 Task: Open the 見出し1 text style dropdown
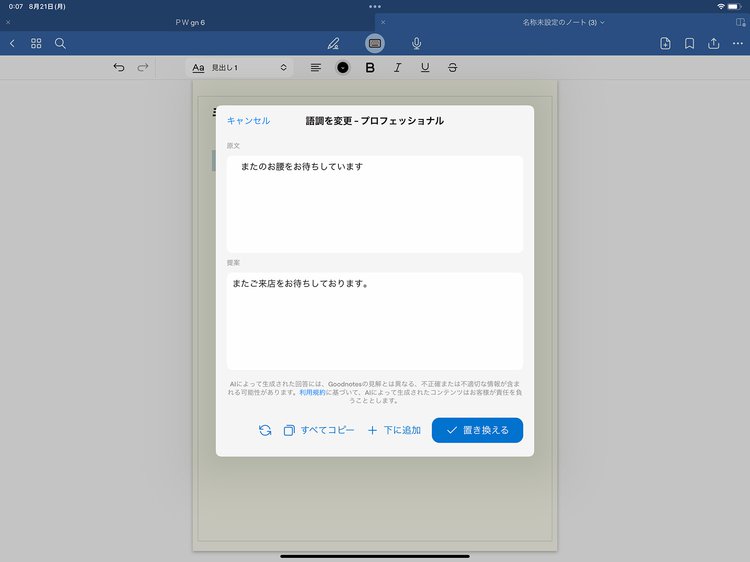(239, 67)
